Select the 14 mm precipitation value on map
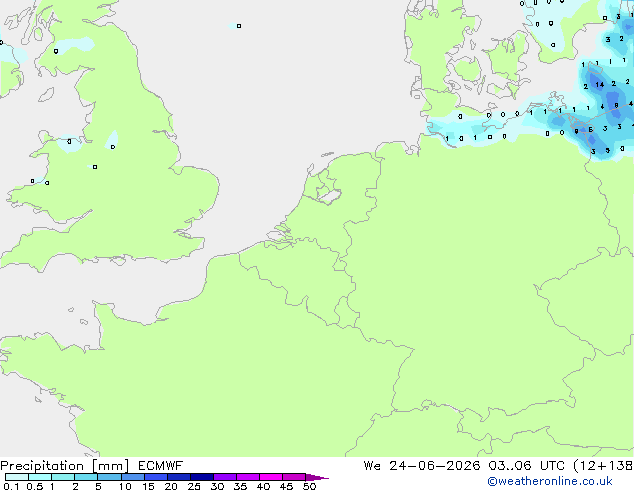 coord(600,84)
